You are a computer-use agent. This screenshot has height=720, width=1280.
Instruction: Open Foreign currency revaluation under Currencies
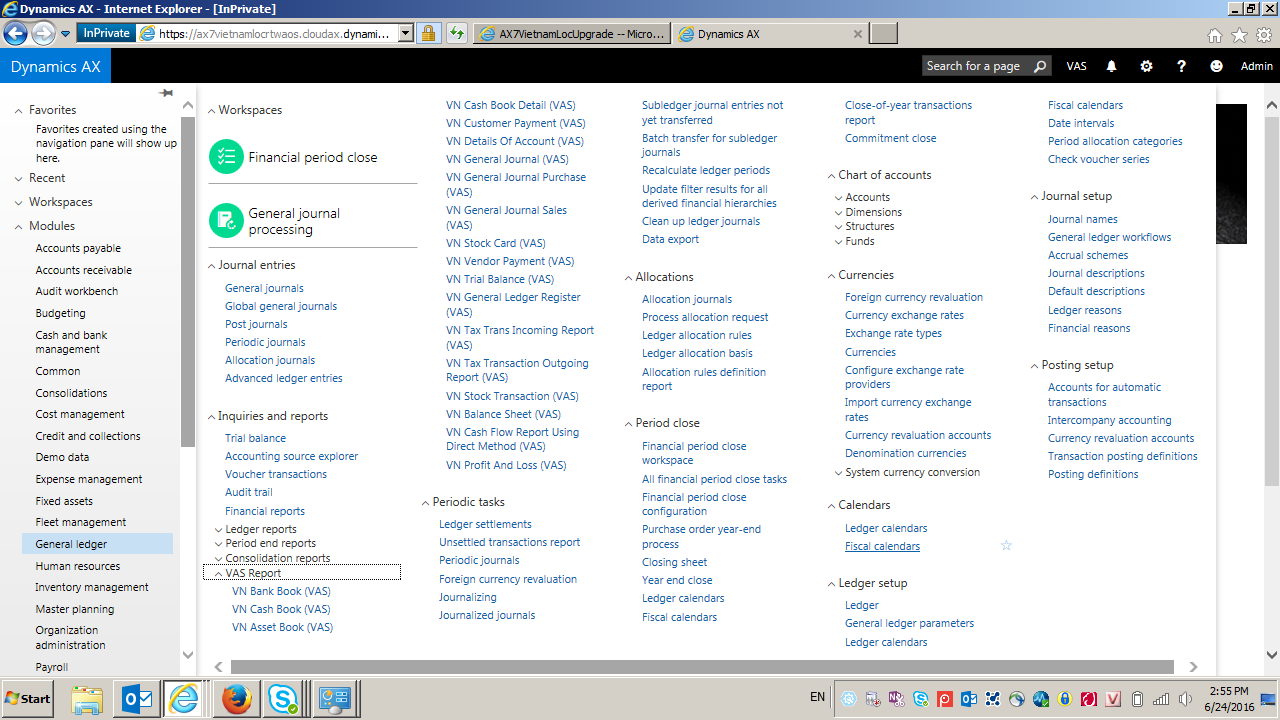click(x=914, y=297)
